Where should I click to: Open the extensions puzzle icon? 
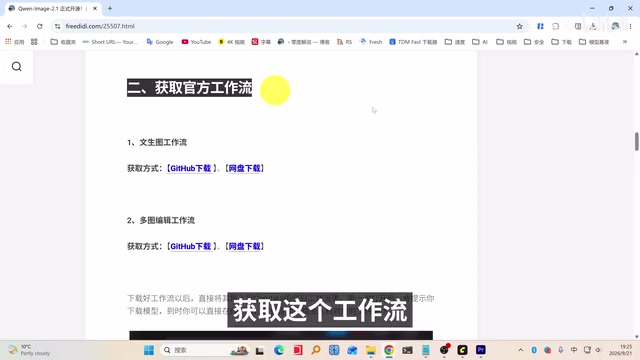coord(556,26)
